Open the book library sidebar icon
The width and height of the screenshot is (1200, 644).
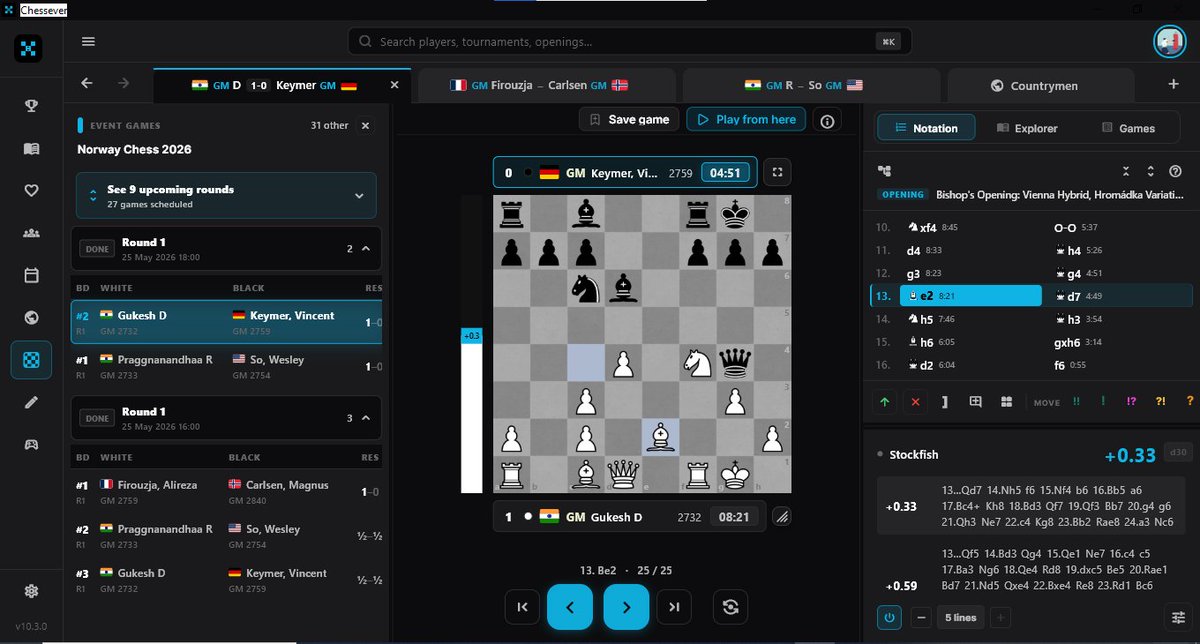pyautogui.click(x=31, y=148)
